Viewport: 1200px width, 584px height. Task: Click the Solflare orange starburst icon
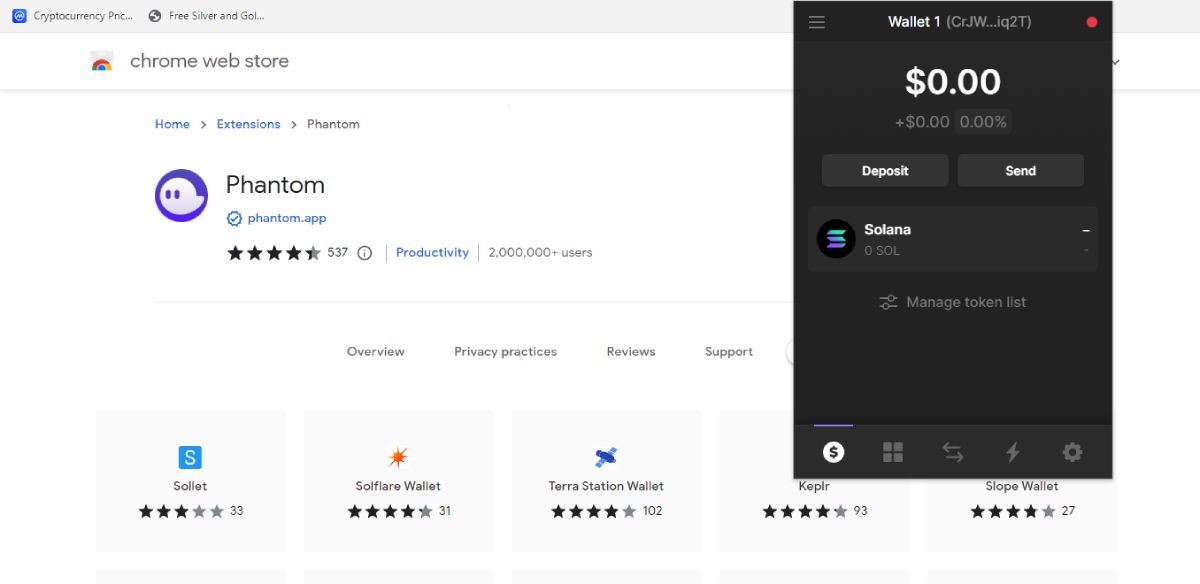(x=398, y=458)
